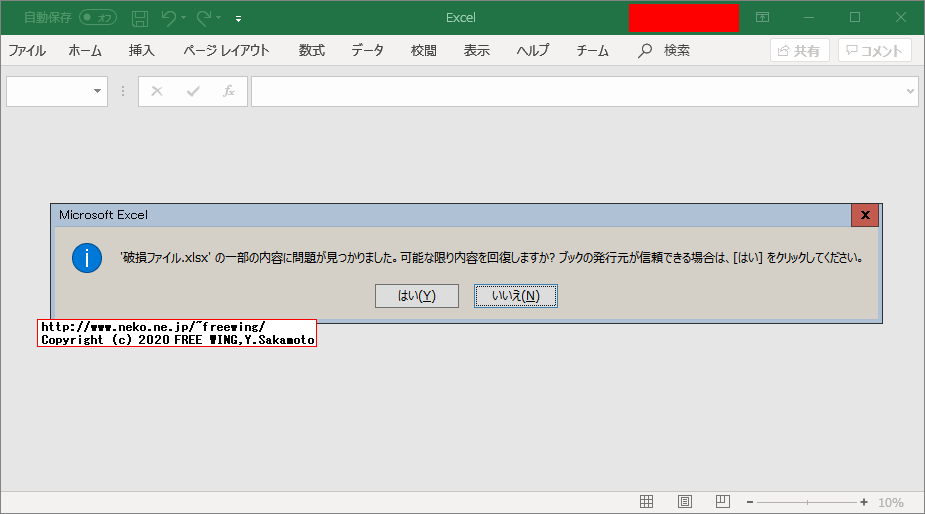Click はい(Y) to recover the file
925x514 pixels.
point(416,296)
